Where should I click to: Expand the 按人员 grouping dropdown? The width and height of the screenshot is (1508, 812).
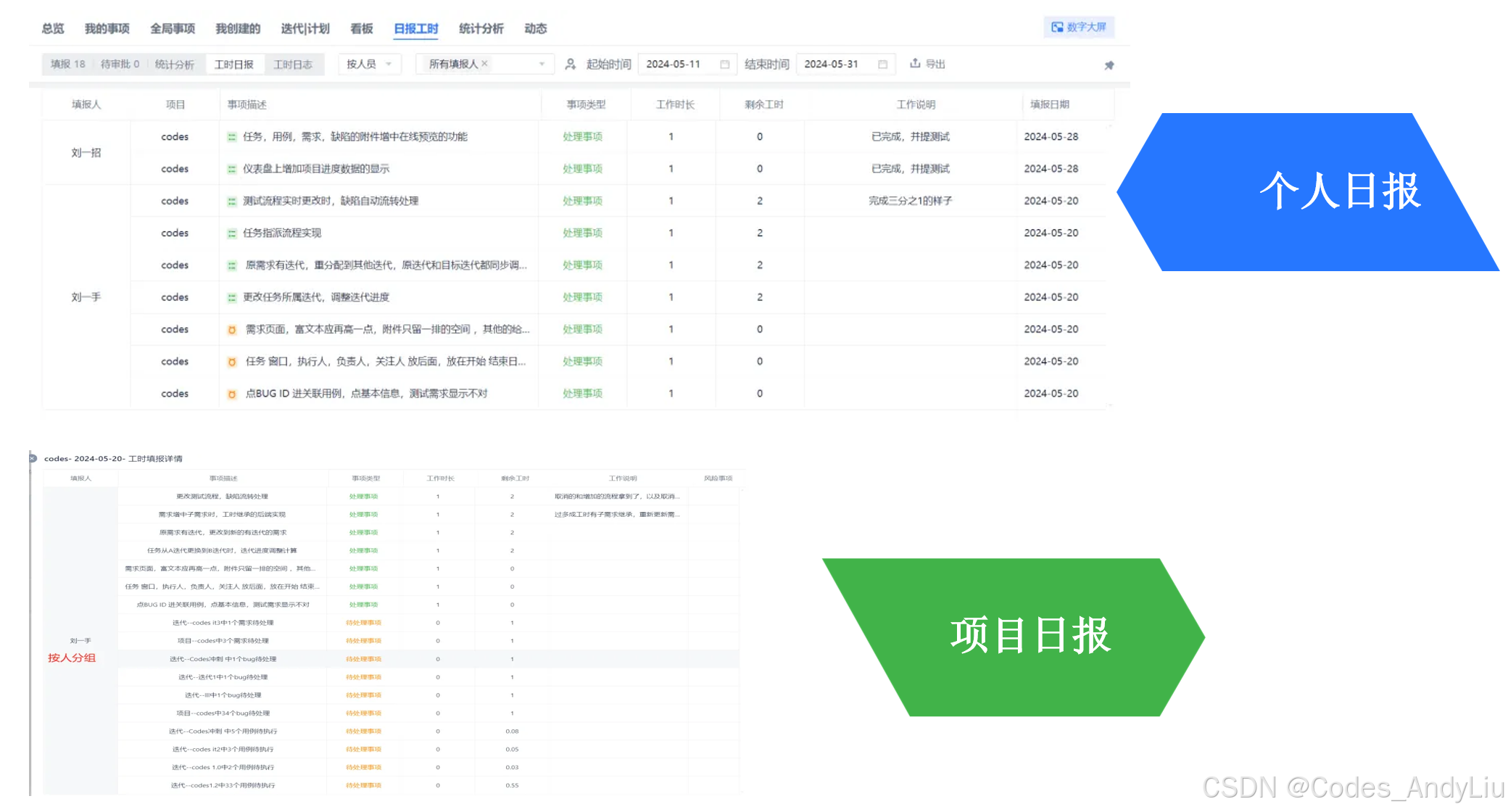coord(369,64)
